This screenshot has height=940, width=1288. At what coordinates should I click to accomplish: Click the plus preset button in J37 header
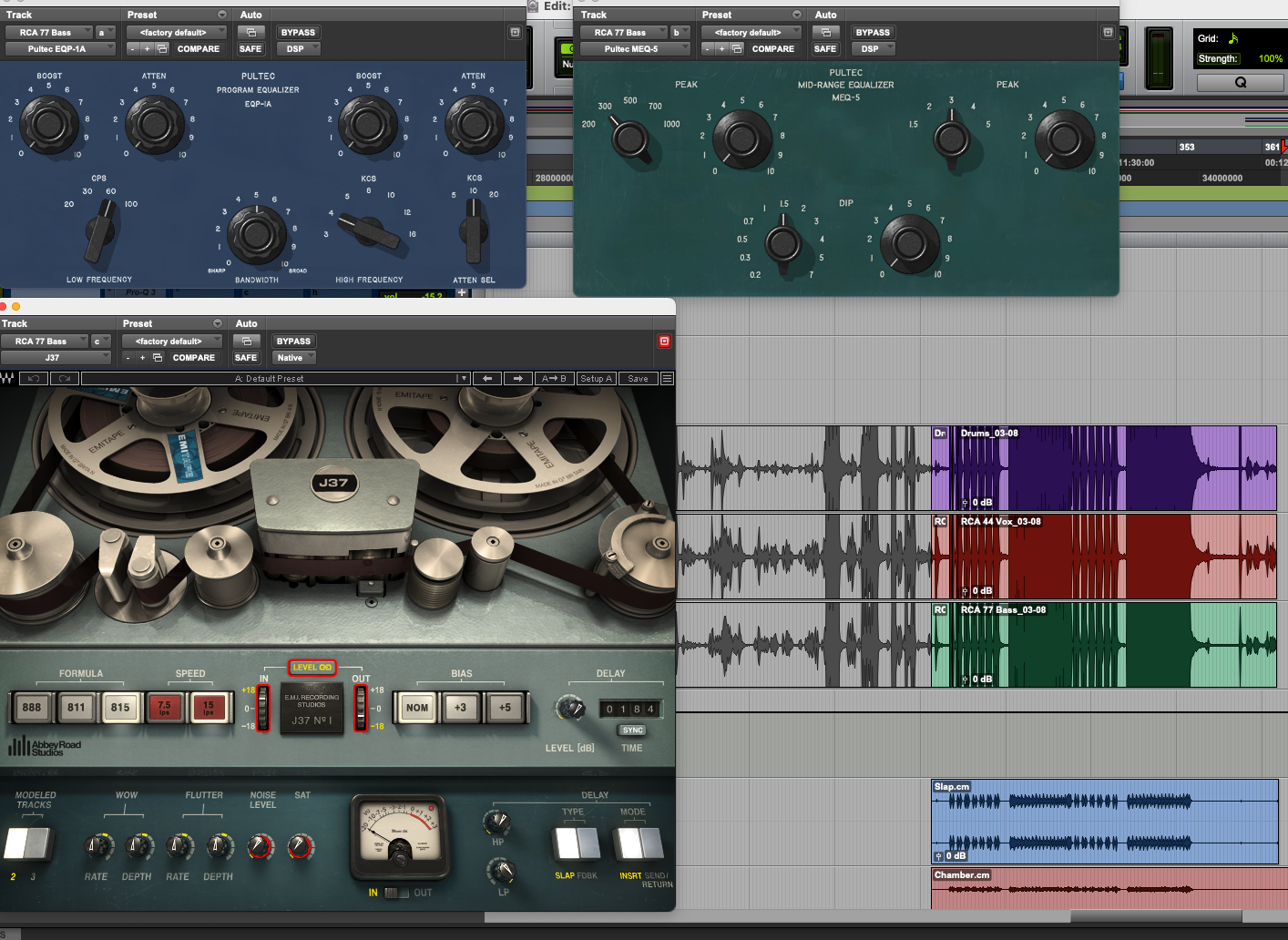[142, 357]
